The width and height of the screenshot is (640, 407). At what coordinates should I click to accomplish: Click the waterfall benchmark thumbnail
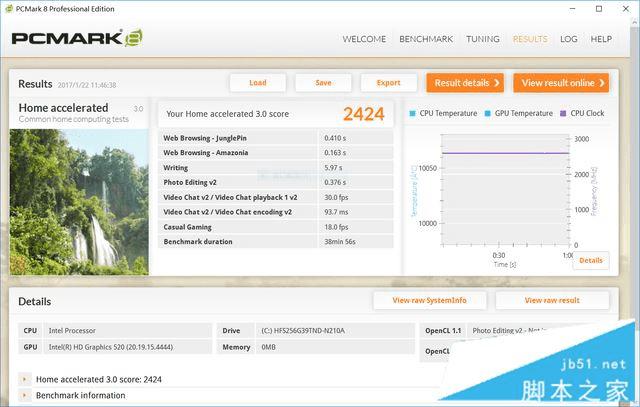pyautogui.click(x=79, y=202)
